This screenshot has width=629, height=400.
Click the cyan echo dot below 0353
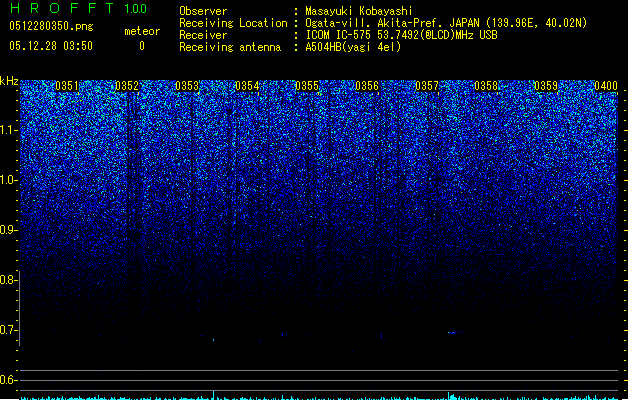point(213,340)
